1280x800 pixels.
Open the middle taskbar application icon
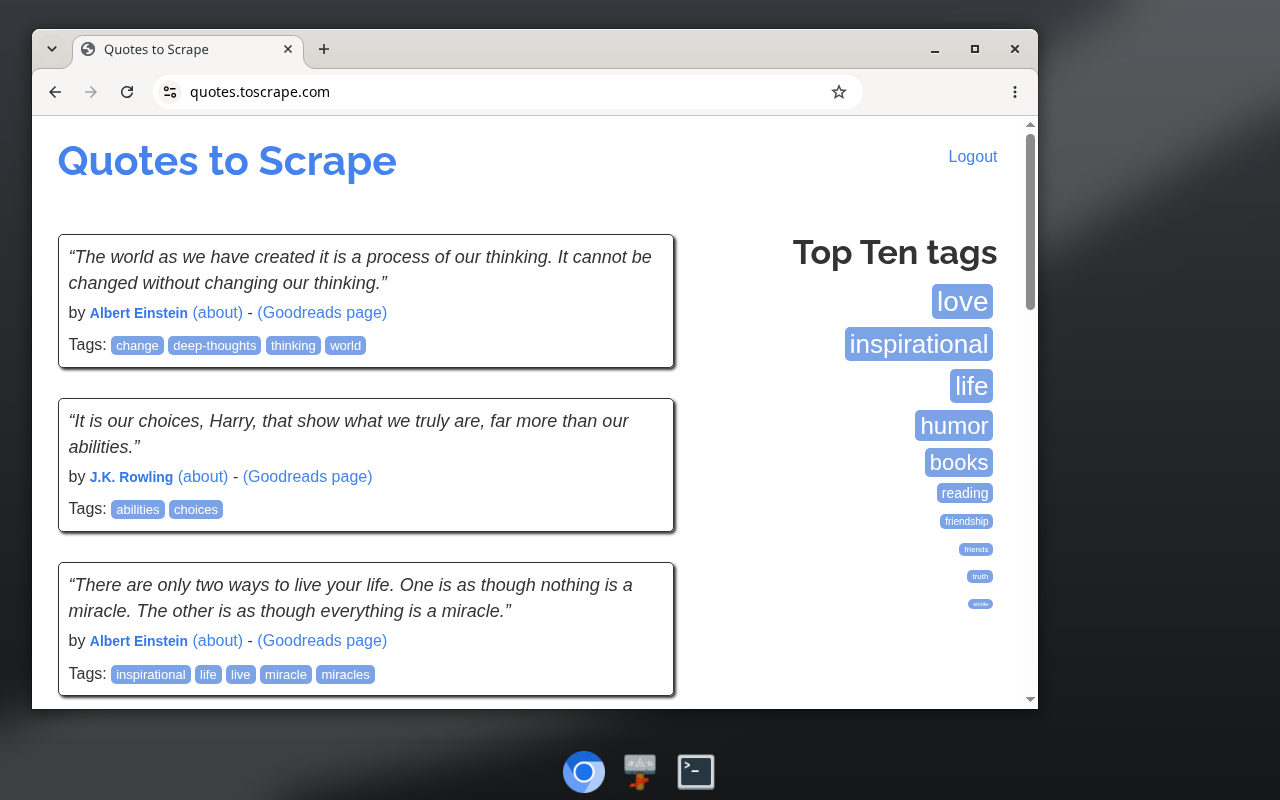click(x=640, y=772)
